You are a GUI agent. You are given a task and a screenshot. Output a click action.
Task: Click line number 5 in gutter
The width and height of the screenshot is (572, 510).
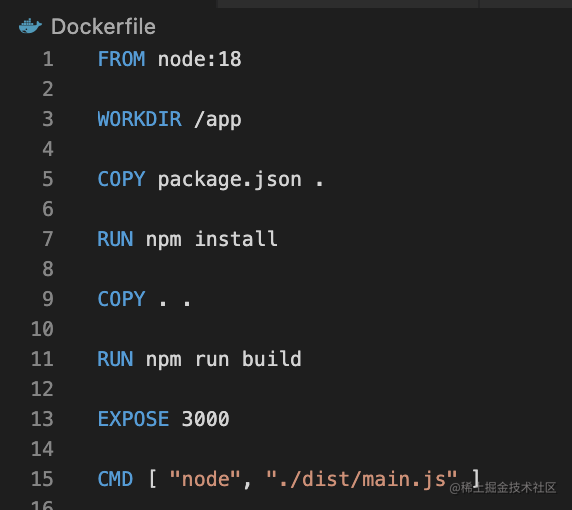[48, 179]
